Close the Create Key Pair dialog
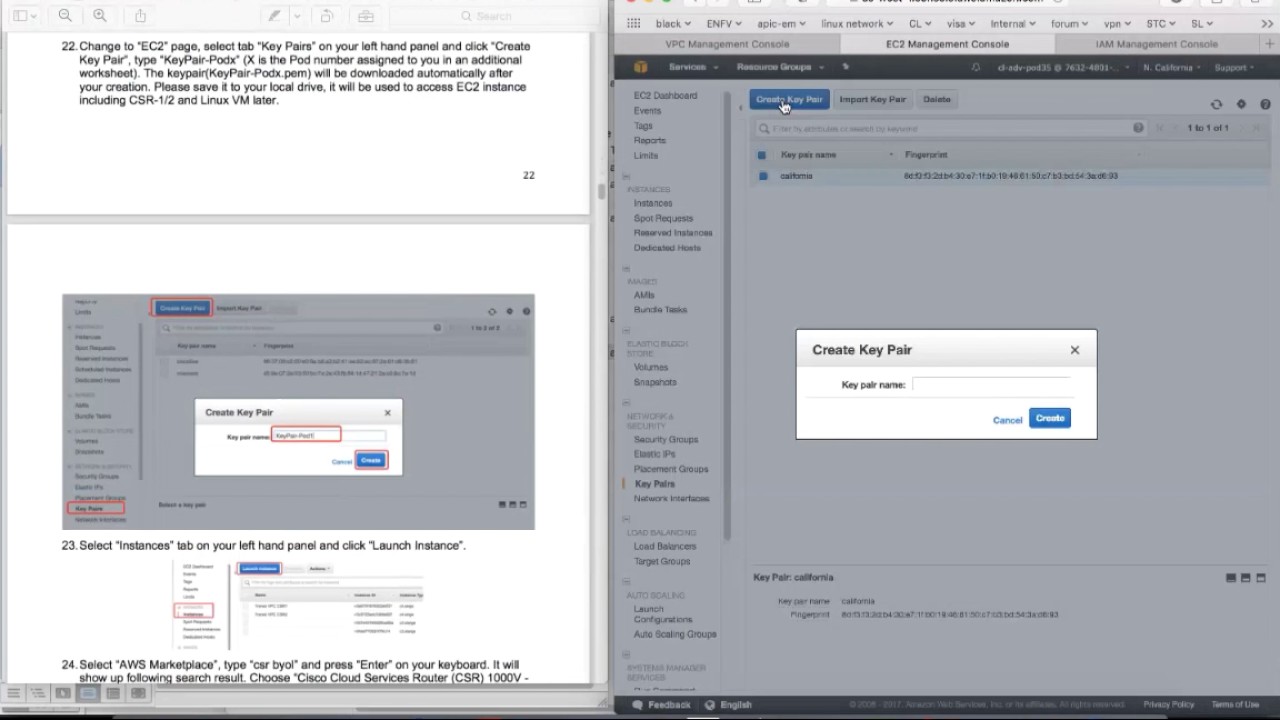Viewport: 1280px width, 720px height. (x=1075, y=350)
